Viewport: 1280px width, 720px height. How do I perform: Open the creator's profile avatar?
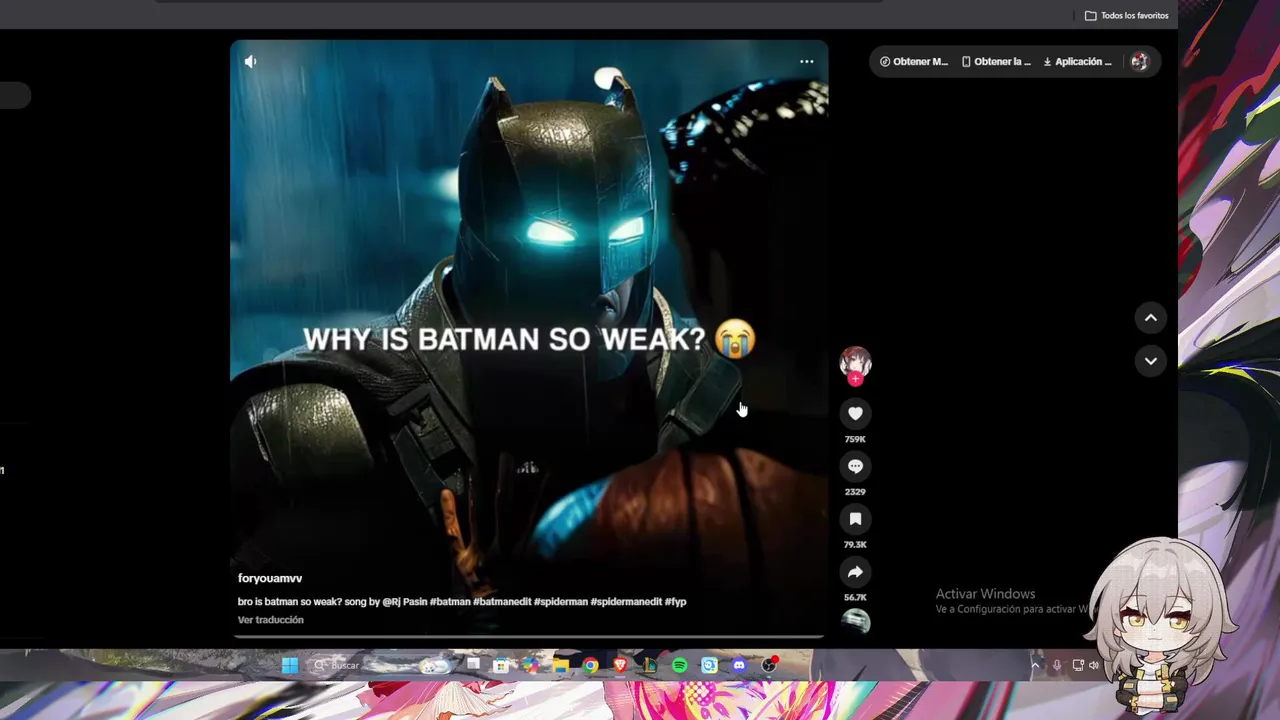click(855, 362)
